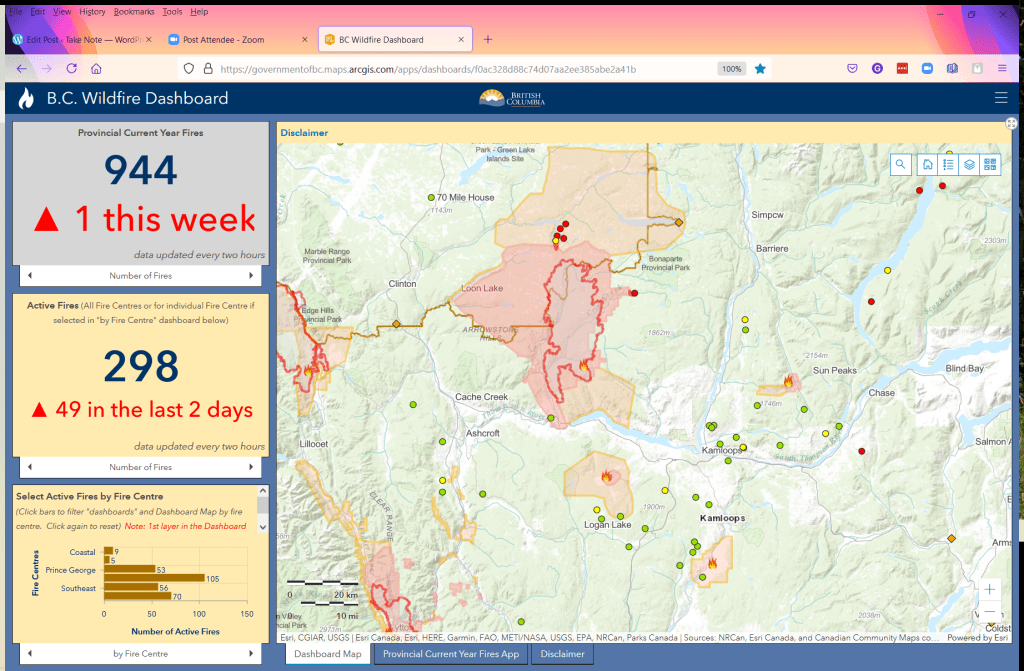1024x671 pixels.
Task: Switch to Provincial Current Year Fires App tab
Action: [451, 654]
